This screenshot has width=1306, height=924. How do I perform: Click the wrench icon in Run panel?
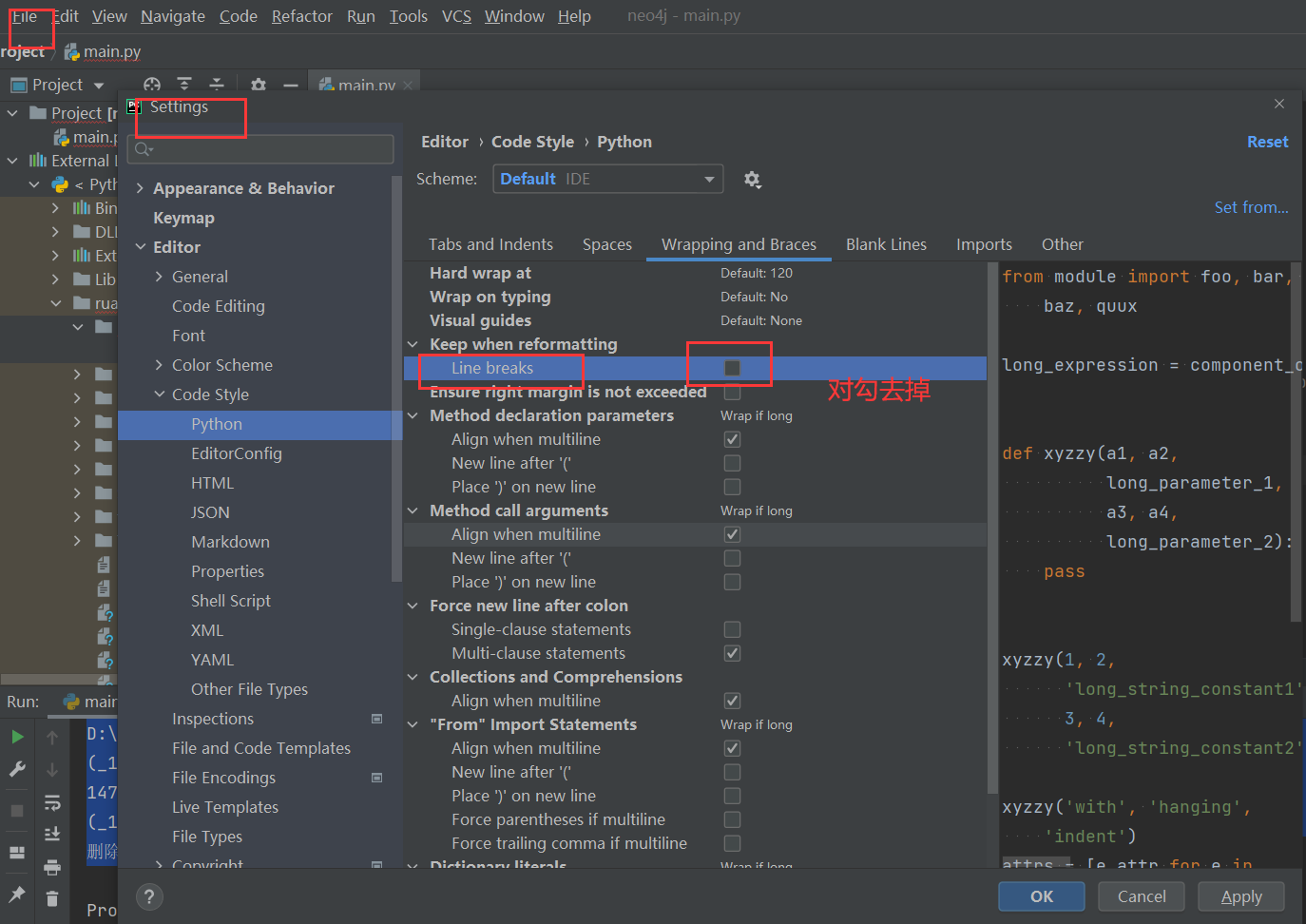pyautogui.click(x=17, y=769)
